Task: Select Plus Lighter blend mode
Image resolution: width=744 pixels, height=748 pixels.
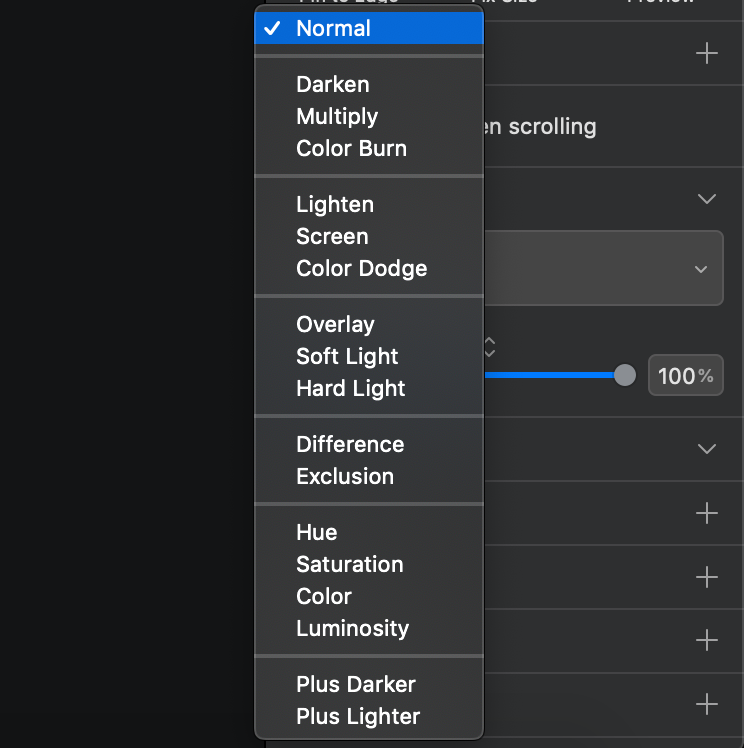Action: [x=358, y=716]
